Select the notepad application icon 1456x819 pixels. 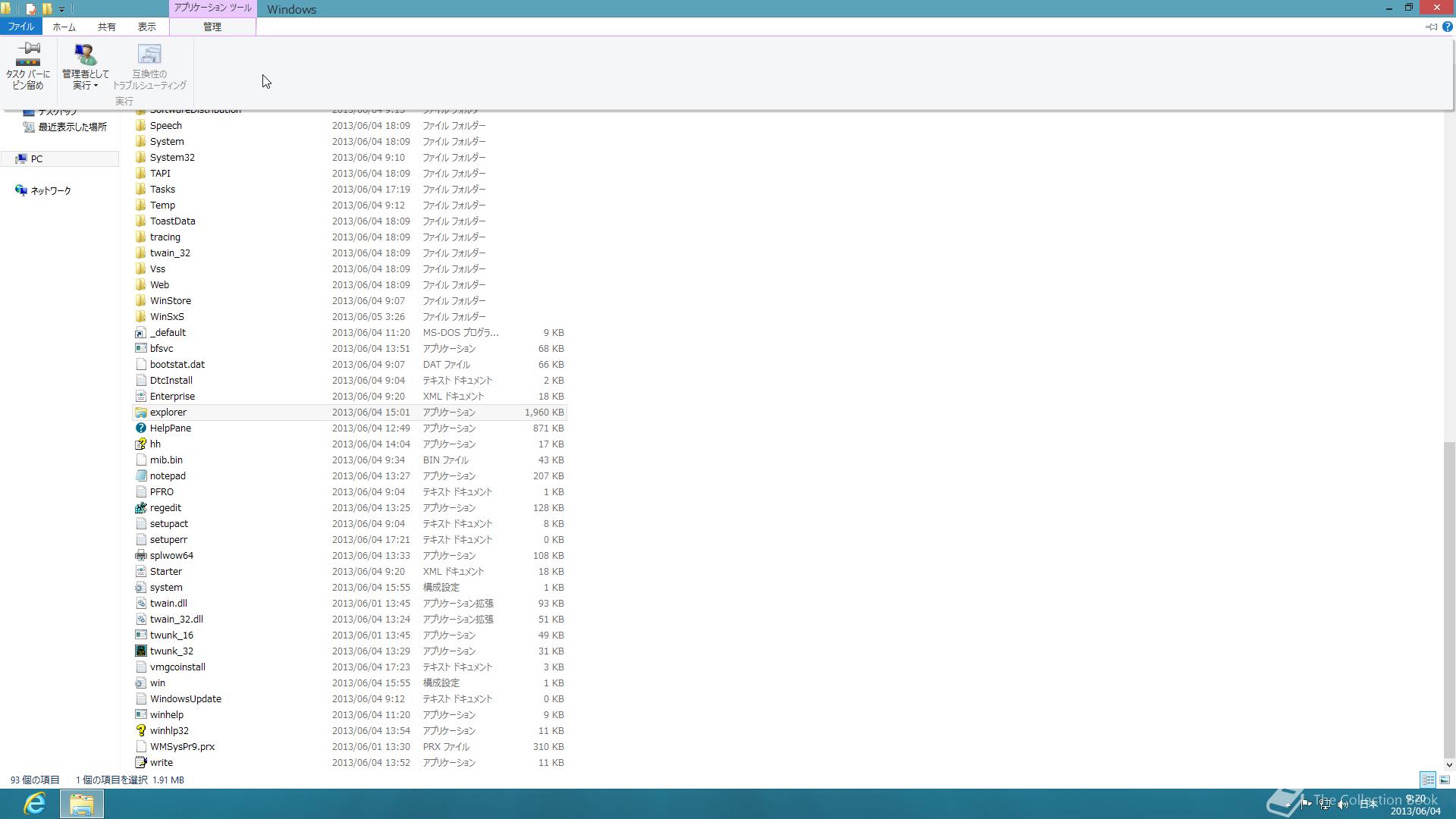(x=140, y=476)
